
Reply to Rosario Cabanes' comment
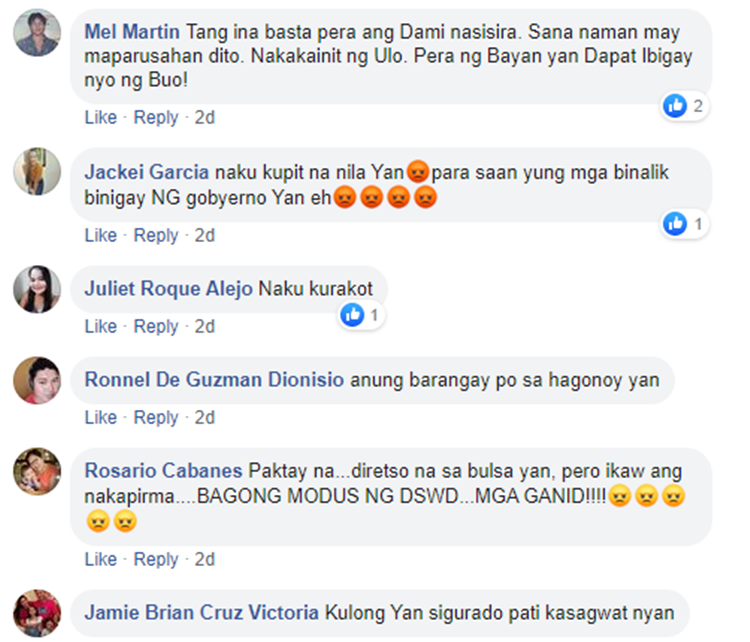[x=156, y=559]
